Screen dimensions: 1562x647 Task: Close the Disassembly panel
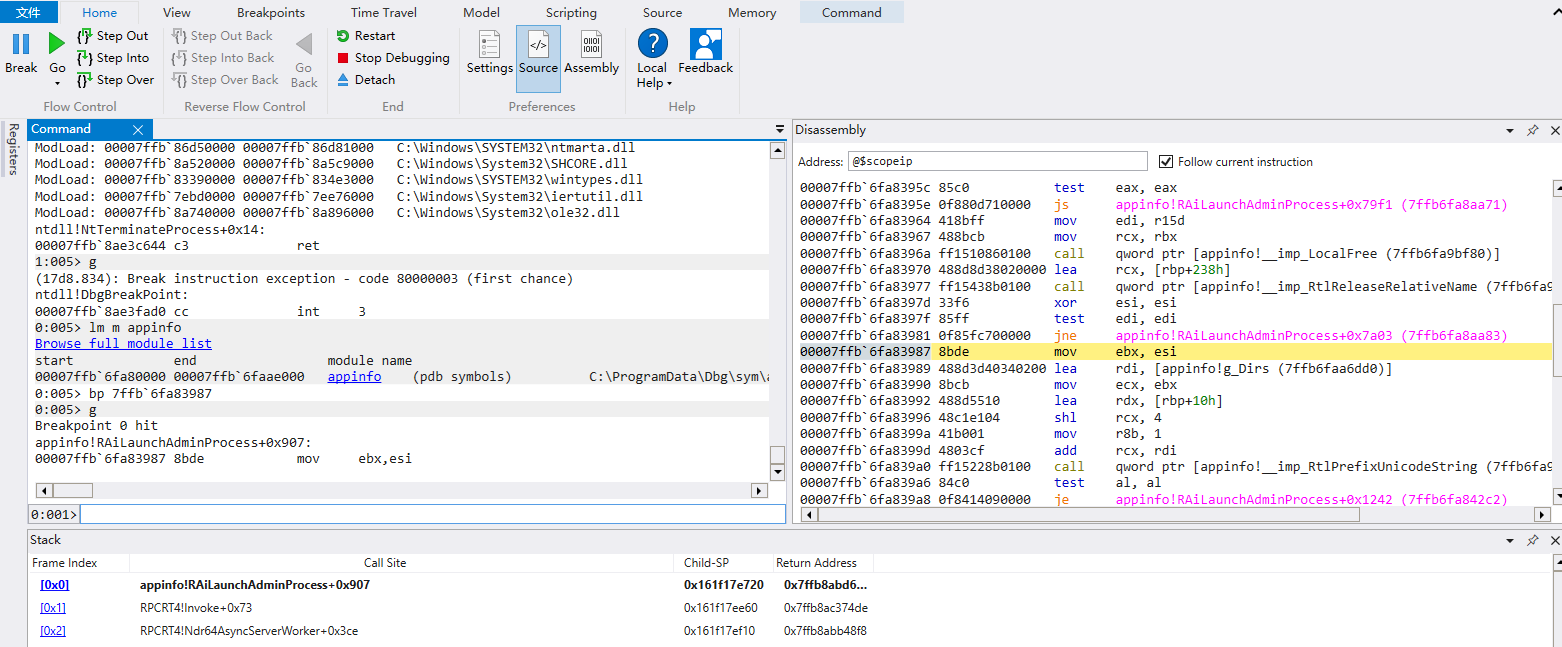point(1554,130)
